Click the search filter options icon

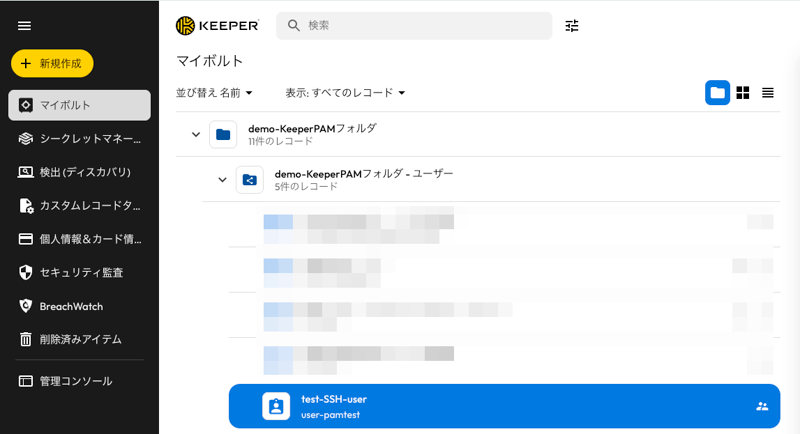coord(572,26)
